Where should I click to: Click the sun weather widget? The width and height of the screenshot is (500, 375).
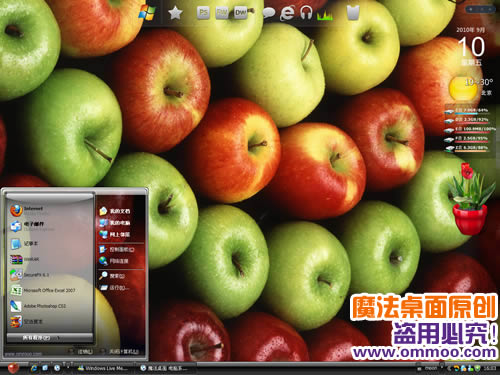[462, 88]
